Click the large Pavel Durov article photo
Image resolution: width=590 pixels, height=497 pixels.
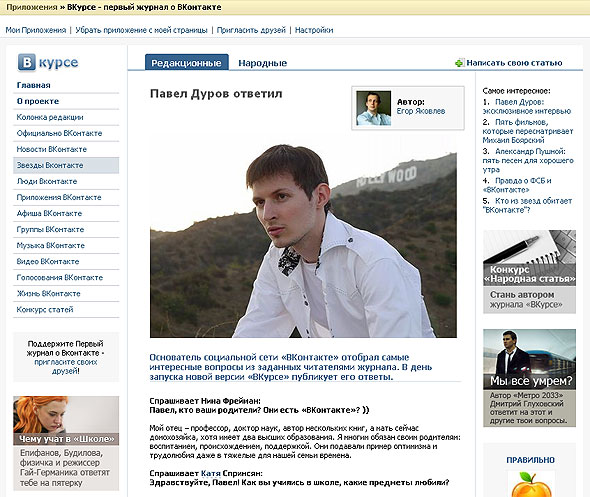(x=303, y=240)
